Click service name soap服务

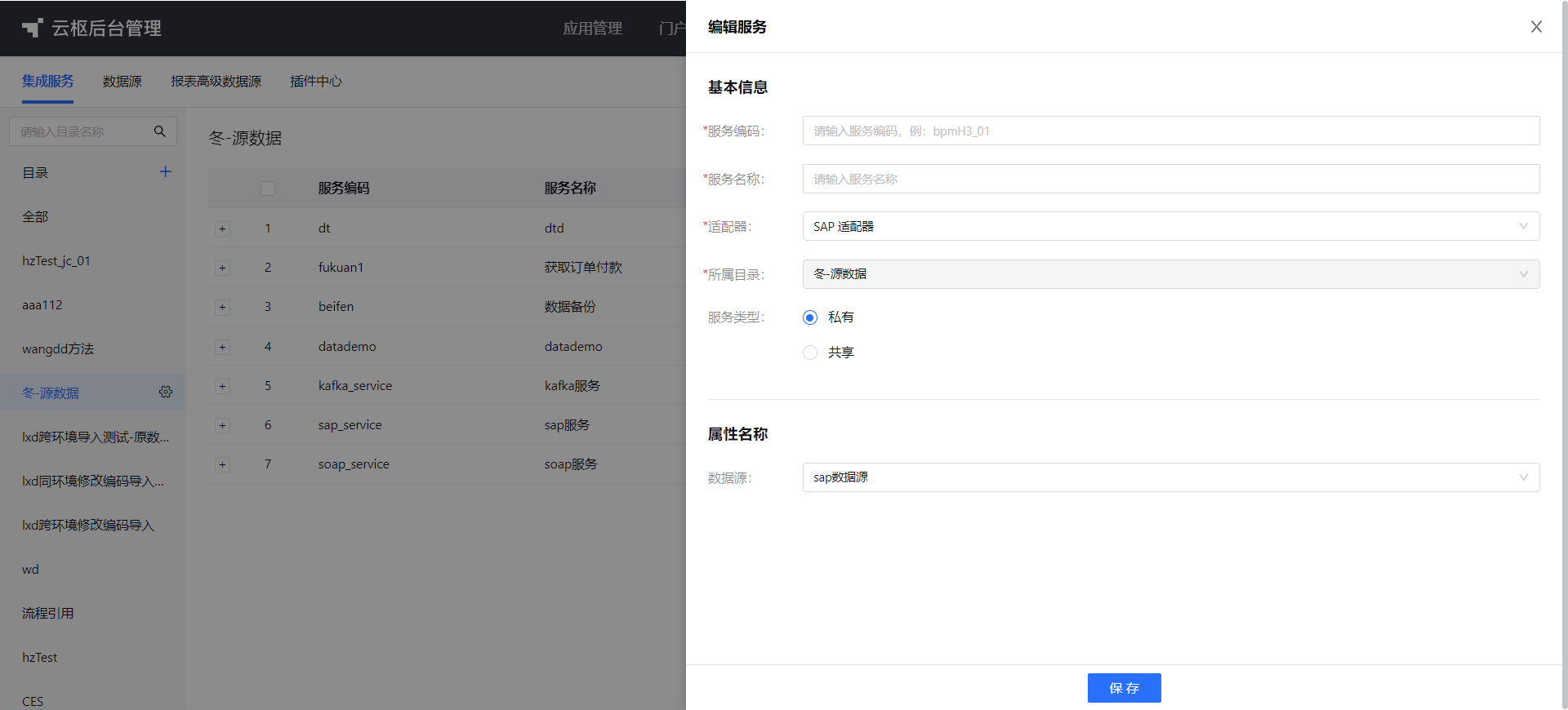[x=571, y=464]
